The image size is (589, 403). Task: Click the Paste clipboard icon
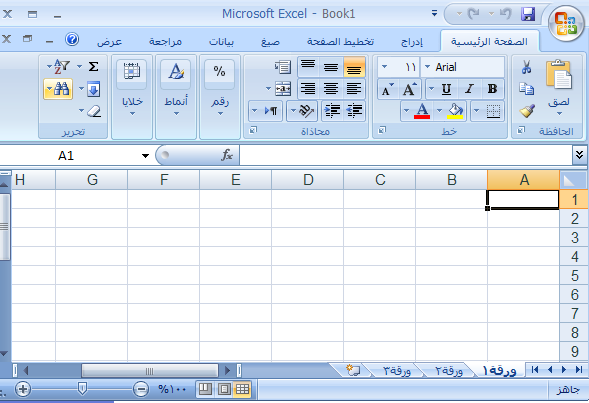click(559, 74)
